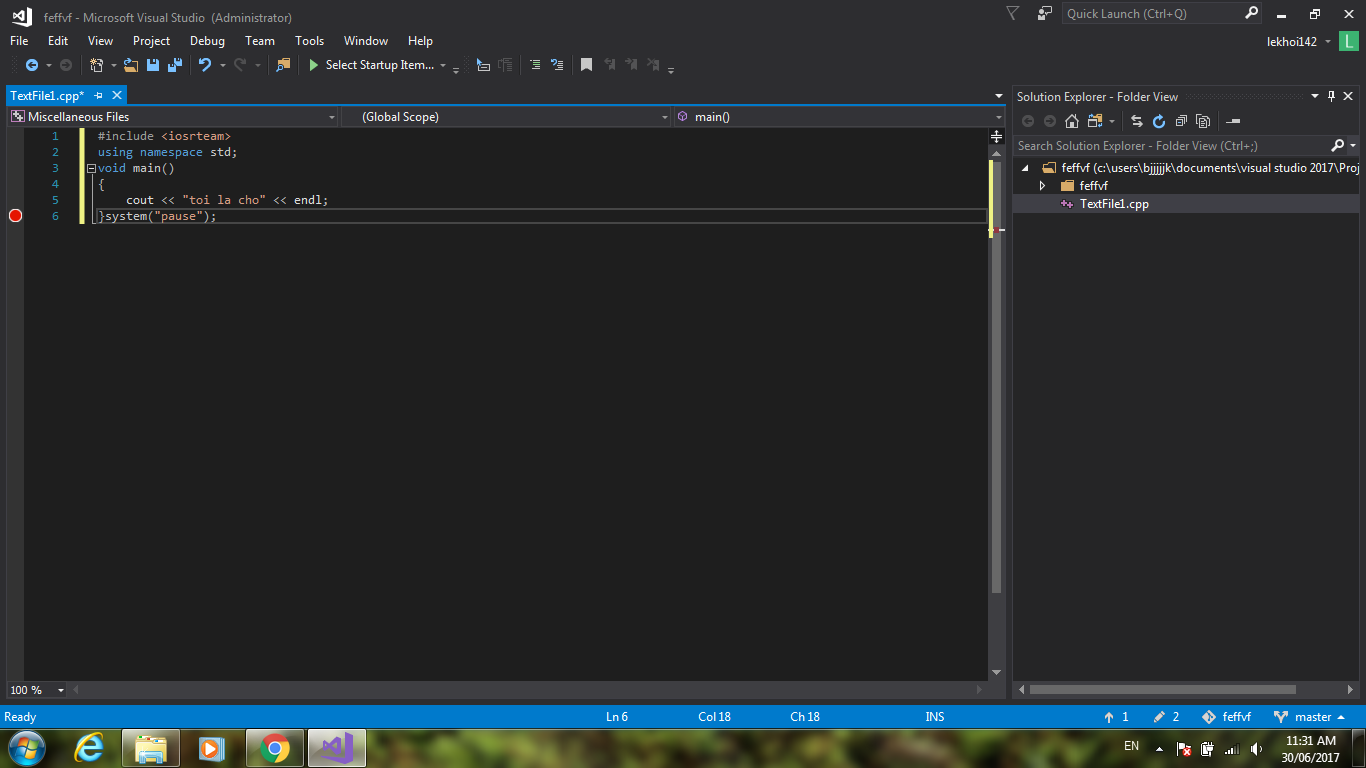The width and height of the screenshot is (1366, 768).
Task: Click the Open File folder icon
Action: (131, 65)
